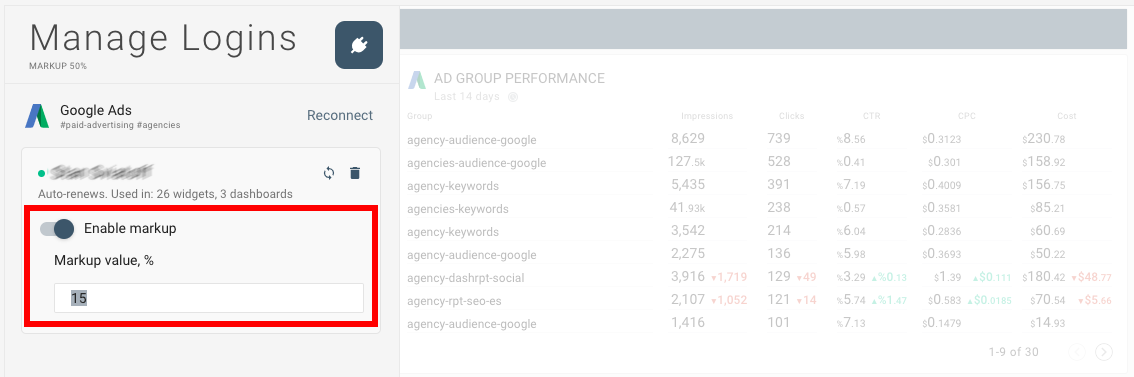1134x377 pixels.
Task: Click the Ad Group Performance widget logo
Action: [x=417, y=80]
